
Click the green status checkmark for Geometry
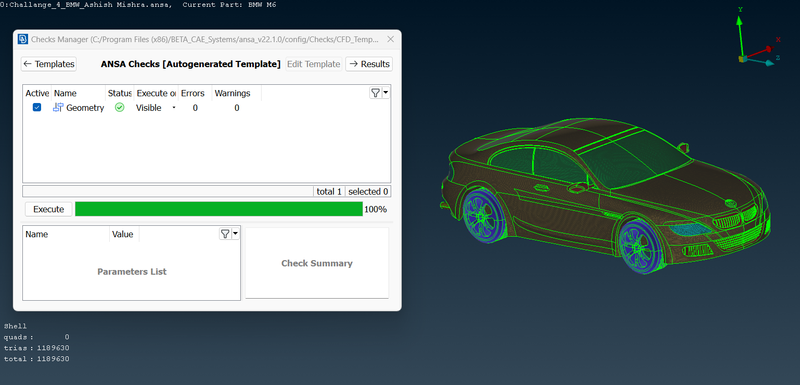(119, 108)
